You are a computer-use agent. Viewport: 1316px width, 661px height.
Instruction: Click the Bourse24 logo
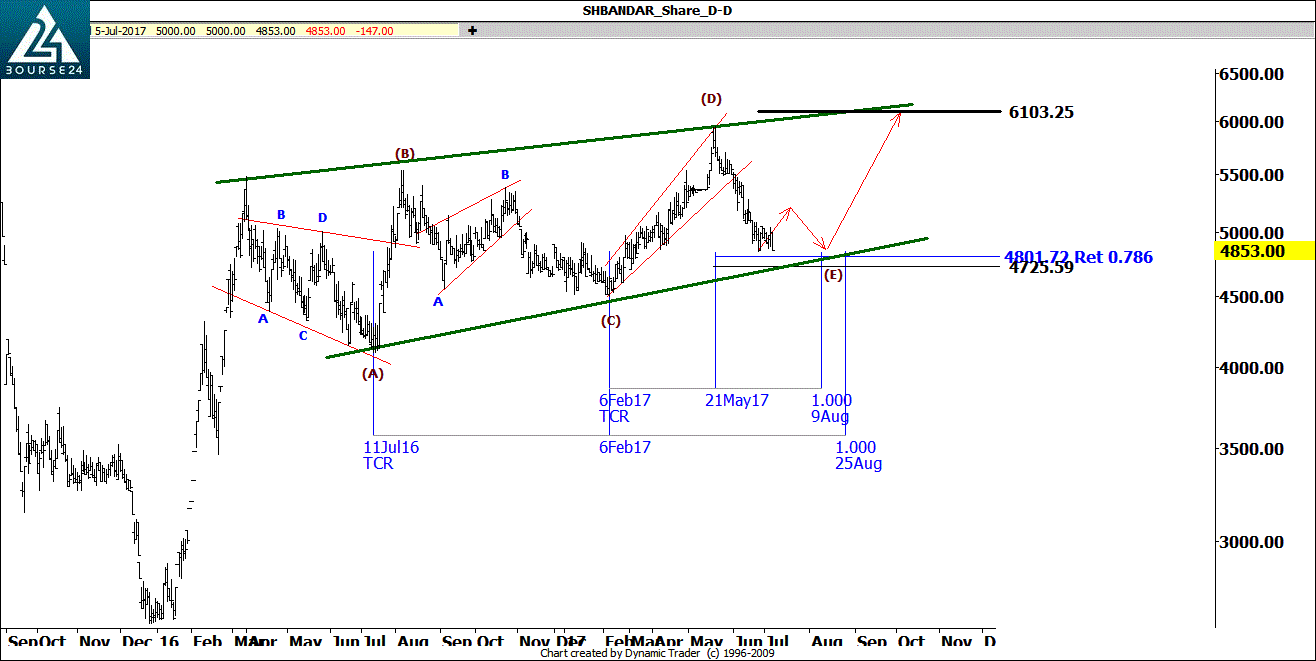click(45, 40)
